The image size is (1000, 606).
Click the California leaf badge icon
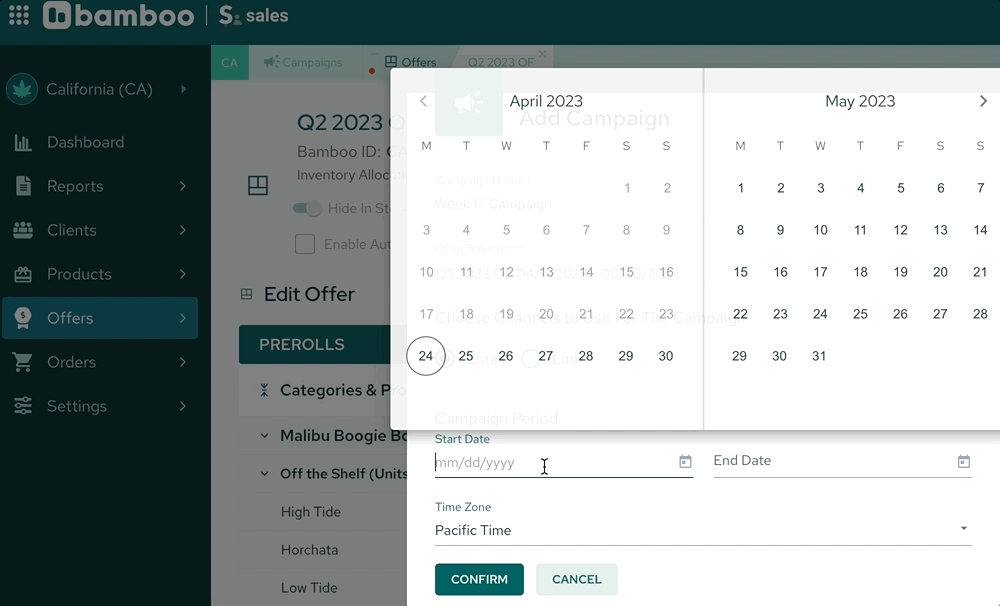coord(22,89)
